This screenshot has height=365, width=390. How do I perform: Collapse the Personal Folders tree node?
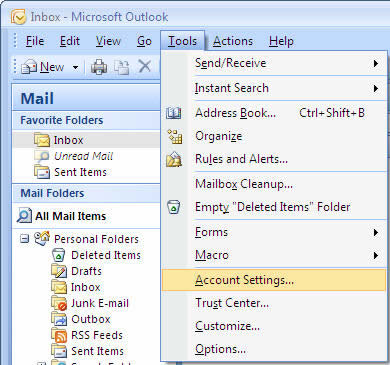24,239
